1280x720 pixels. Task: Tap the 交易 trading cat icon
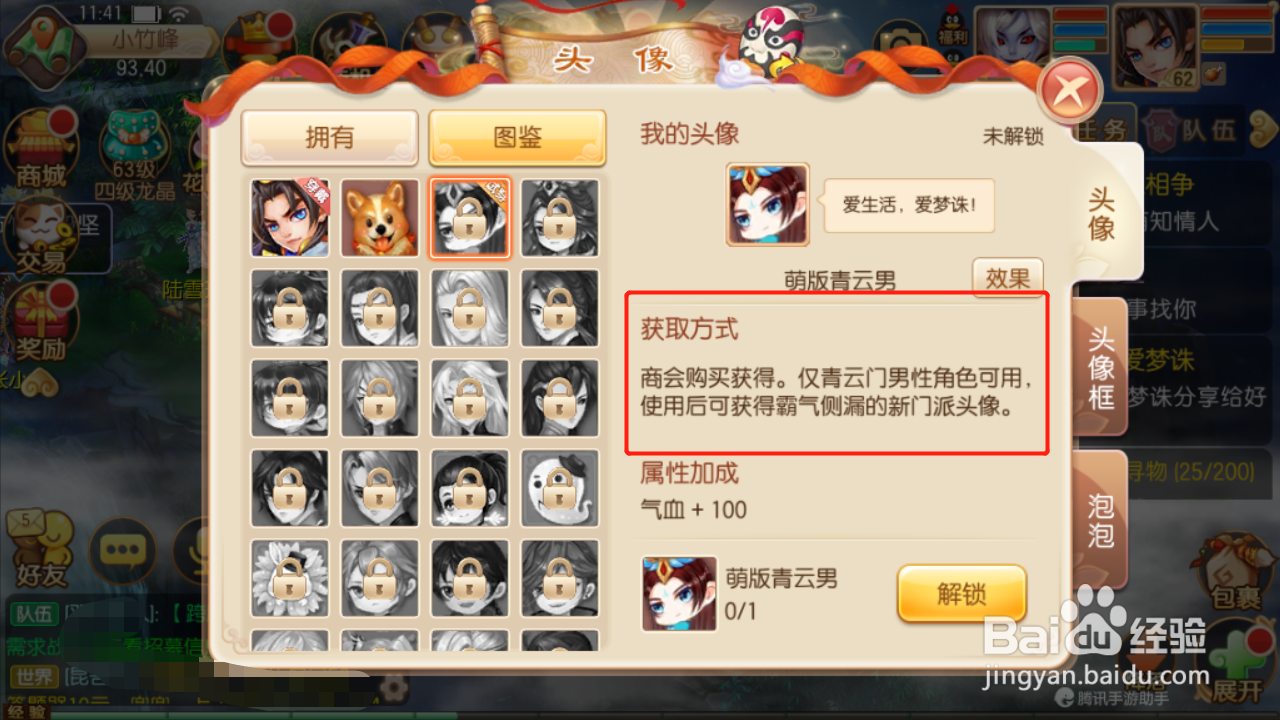pyautogui.click(x=40, y=238)
